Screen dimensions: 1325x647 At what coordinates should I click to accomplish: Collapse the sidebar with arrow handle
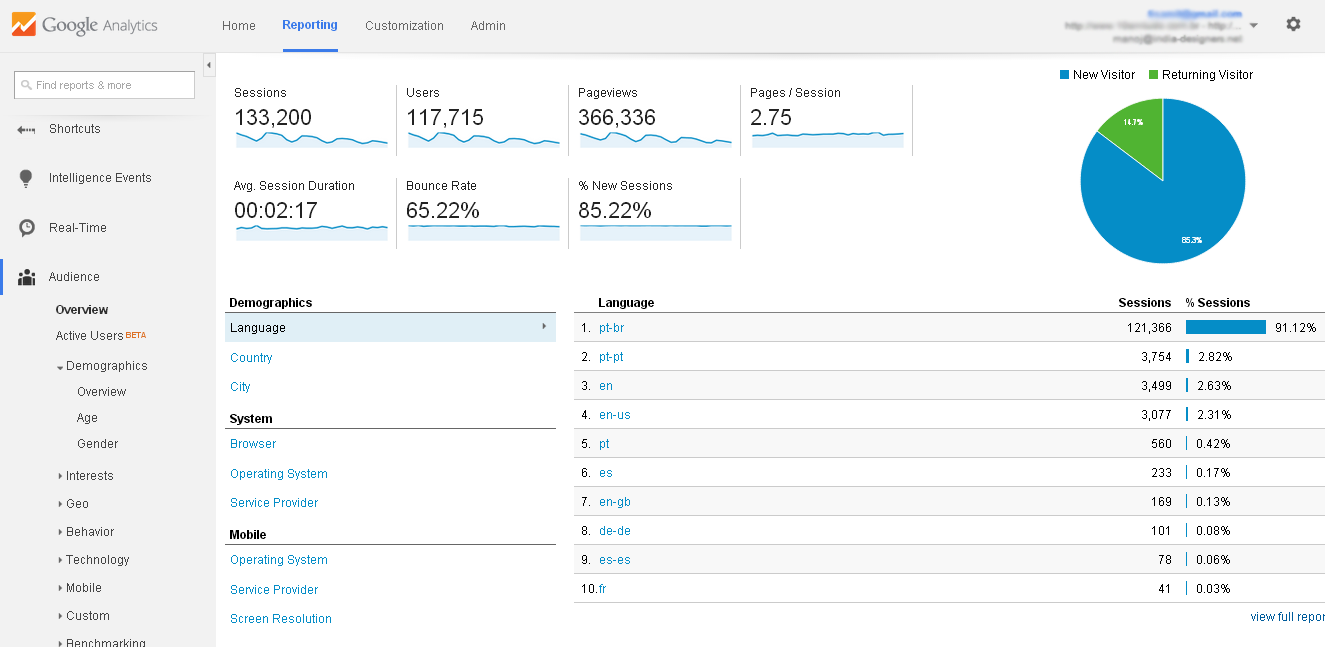209,65
